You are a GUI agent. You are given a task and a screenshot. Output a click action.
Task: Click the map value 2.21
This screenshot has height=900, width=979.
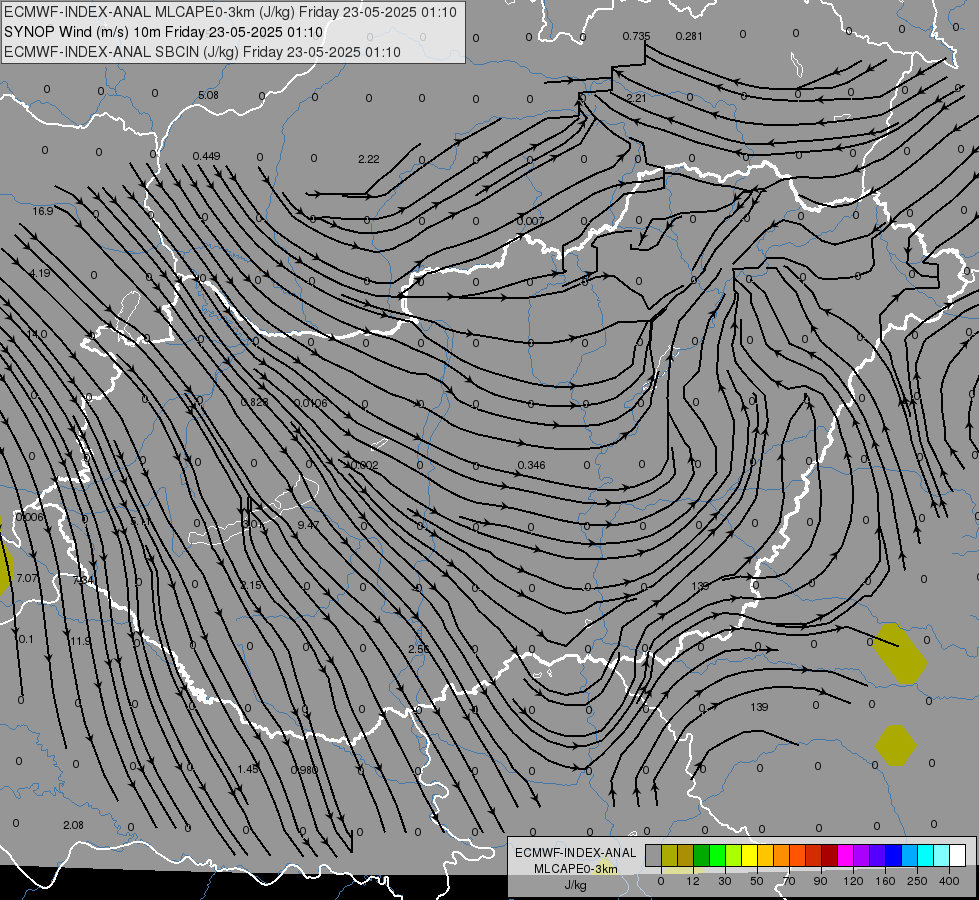click(x=636, y=98)
